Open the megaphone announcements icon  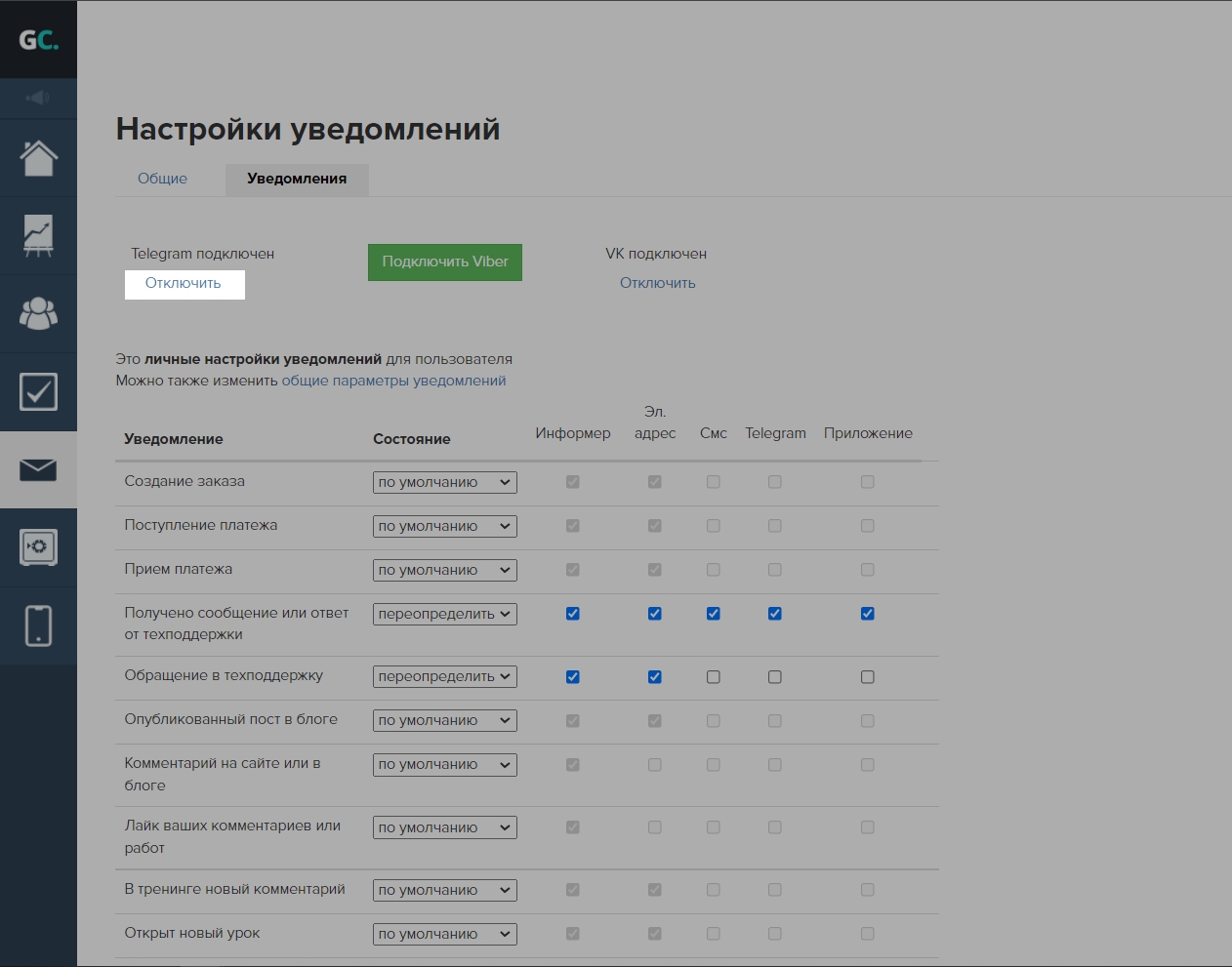click(x=38, y=98)
